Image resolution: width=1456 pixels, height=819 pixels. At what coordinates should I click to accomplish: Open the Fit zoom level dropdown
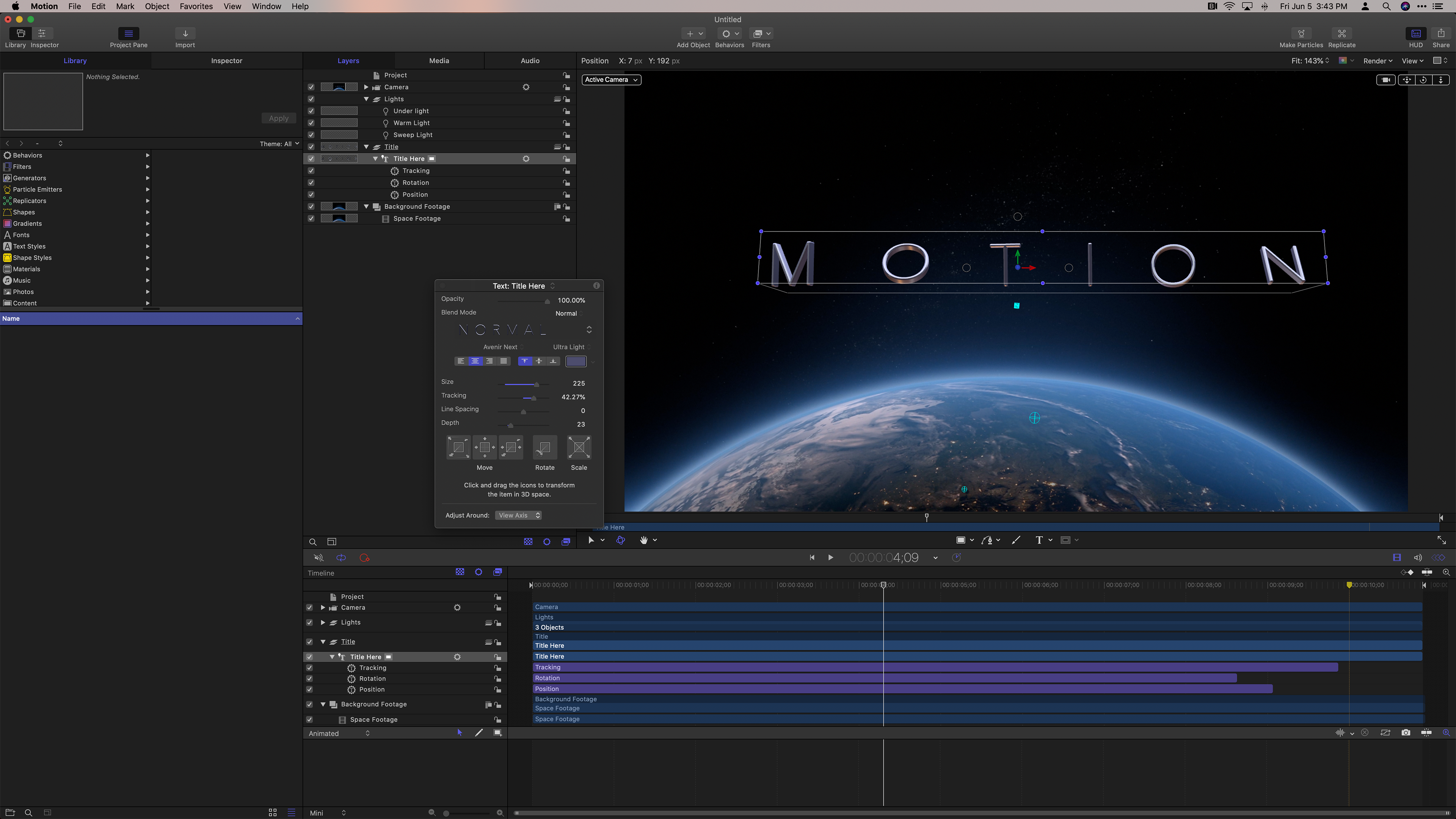pos(1310,61)
